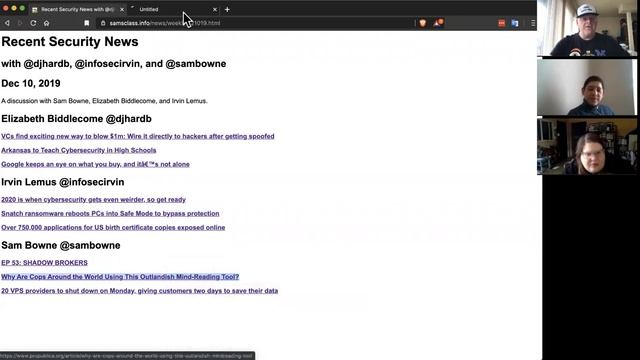Image resolution: width=640 pixels, height=360 pixels.
Task: Go forward with the browser forward arrow
Action: [x=20, y=23]
